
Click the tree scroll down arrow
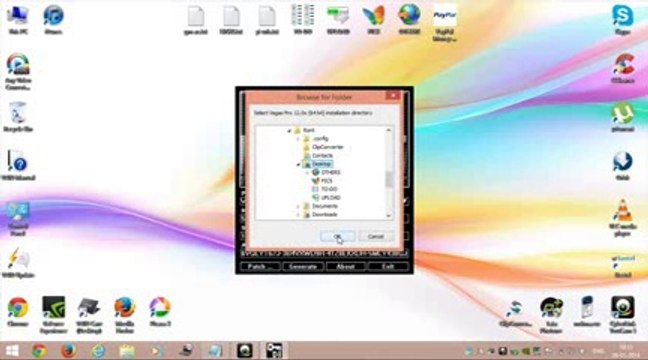coord(388,216)
